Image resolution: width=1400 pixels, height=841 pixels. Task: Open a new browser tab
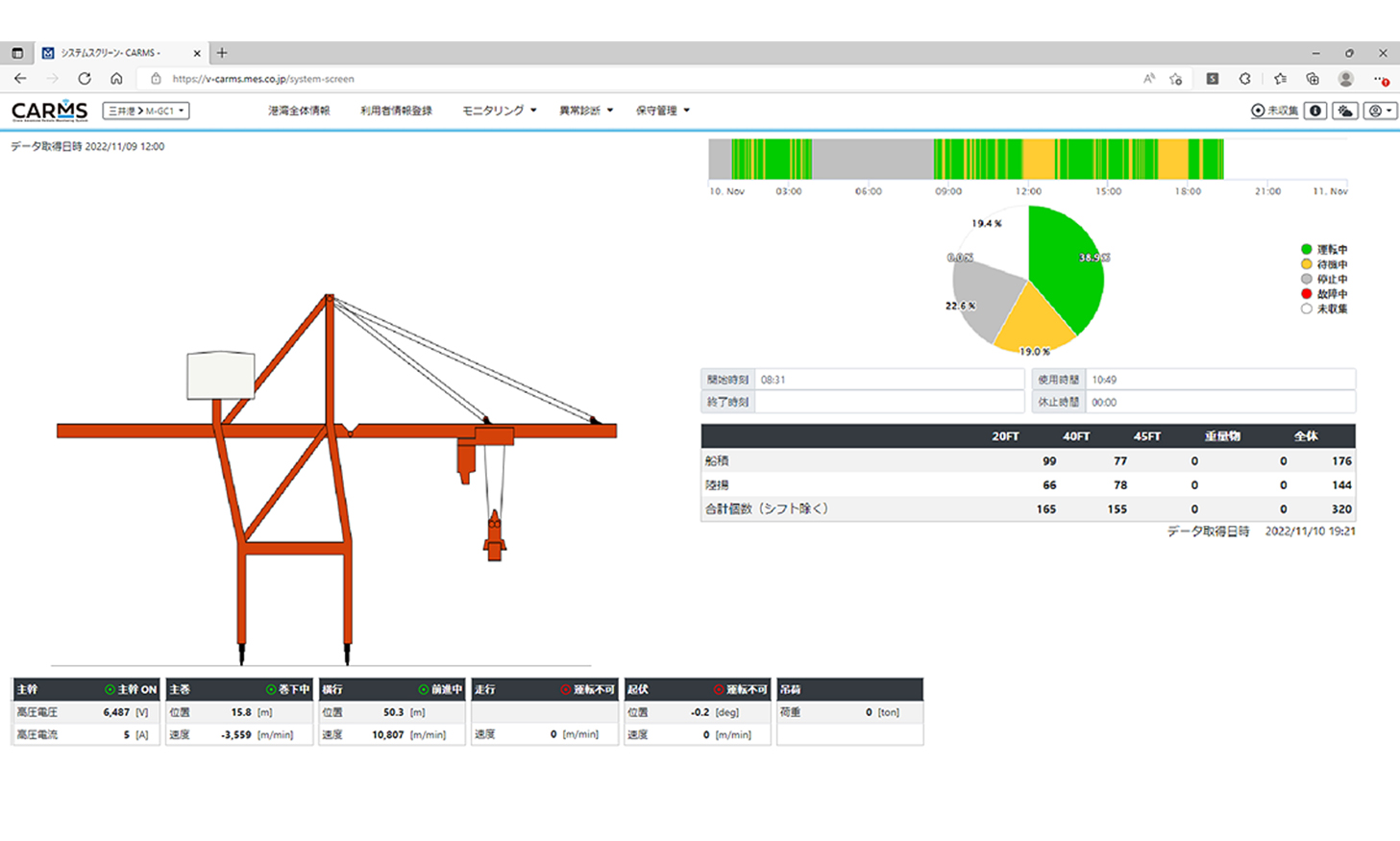coord(222,53)
